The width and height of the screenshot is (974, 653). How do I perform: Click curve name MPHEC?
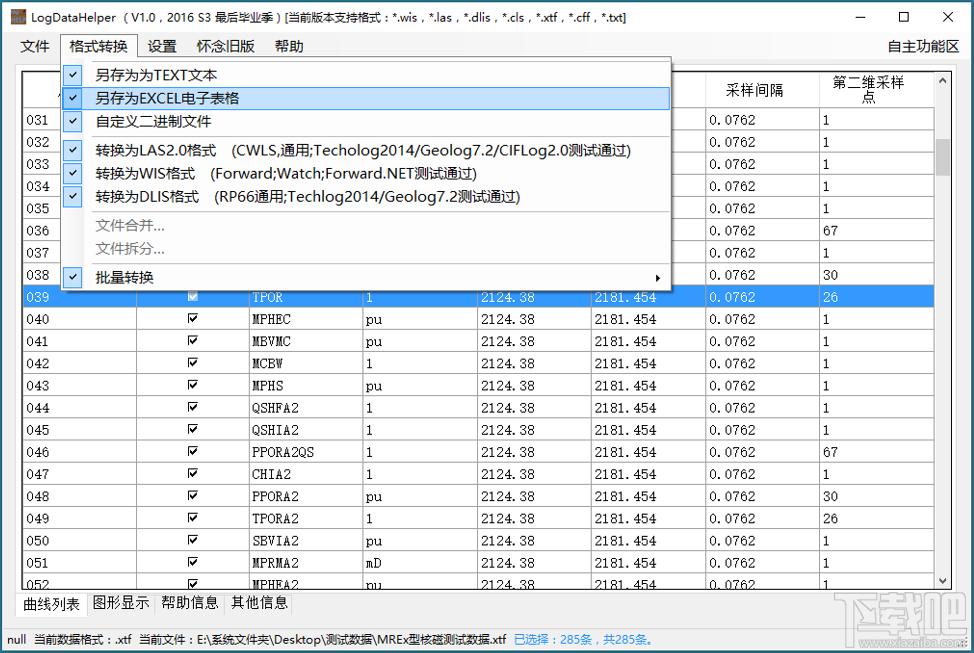pos(271,319)
